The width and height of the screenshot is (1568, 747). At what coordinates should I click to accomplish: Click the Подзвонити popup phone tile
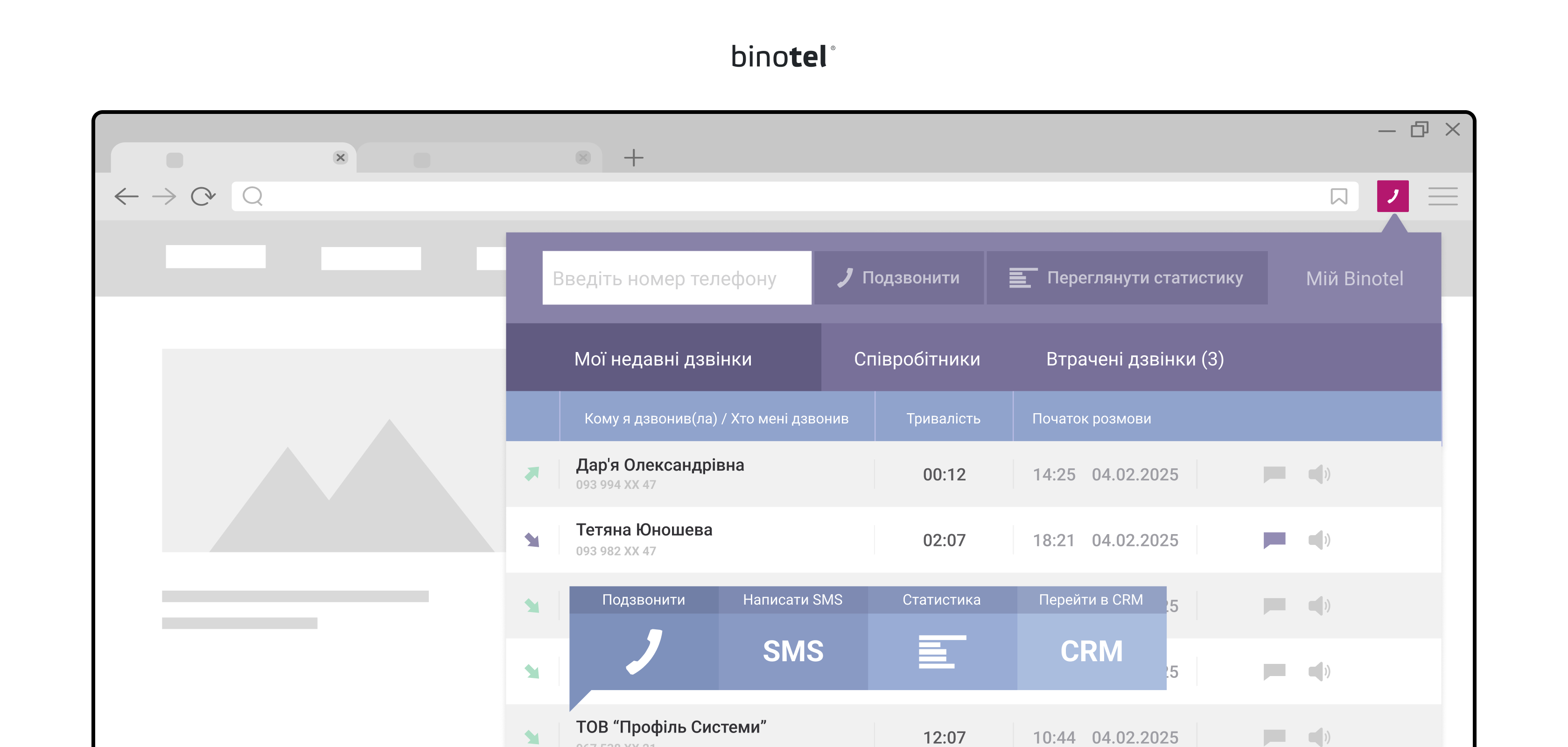tap(644, 638)
